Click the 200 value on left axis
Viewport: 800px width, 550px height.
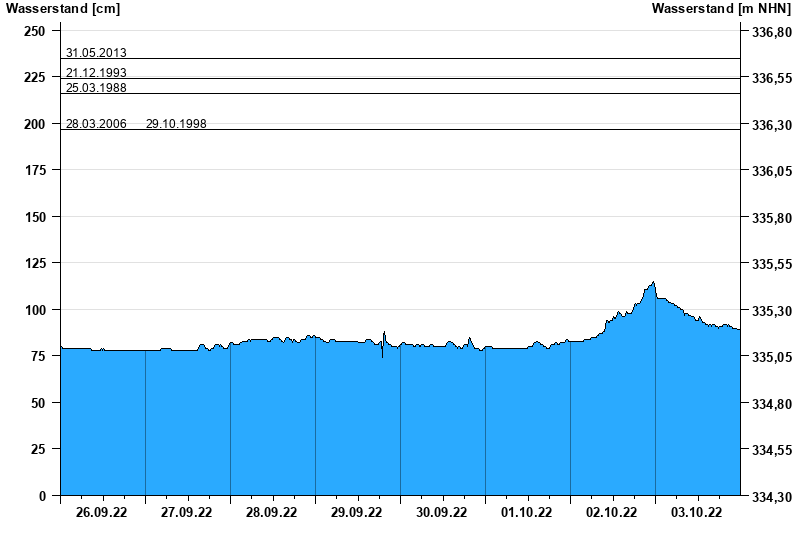pyautogui.click(x=35, y=124)
